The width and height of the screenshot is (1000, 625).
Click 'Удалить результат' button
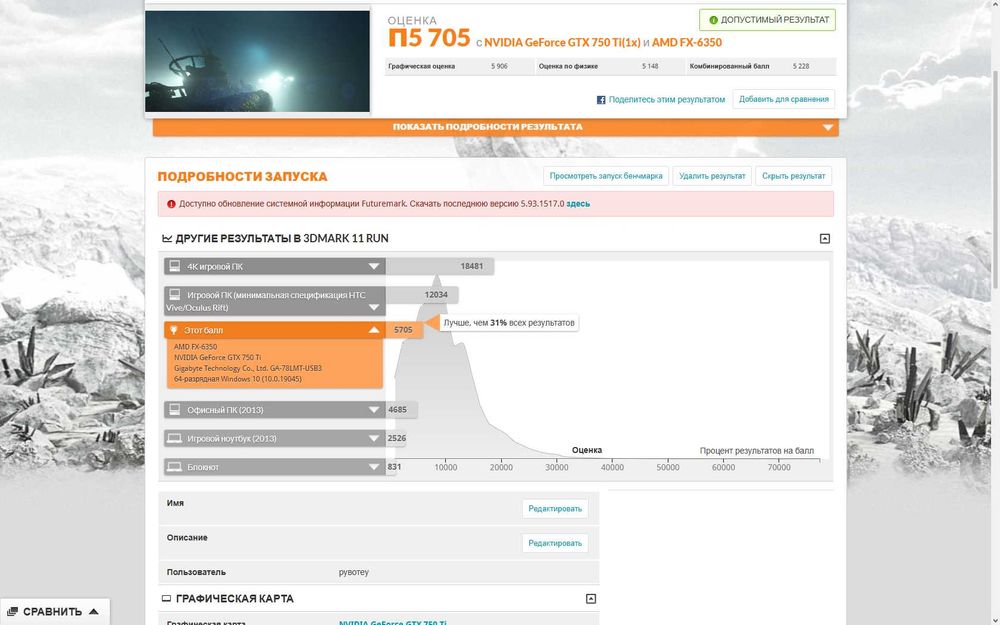712,176
